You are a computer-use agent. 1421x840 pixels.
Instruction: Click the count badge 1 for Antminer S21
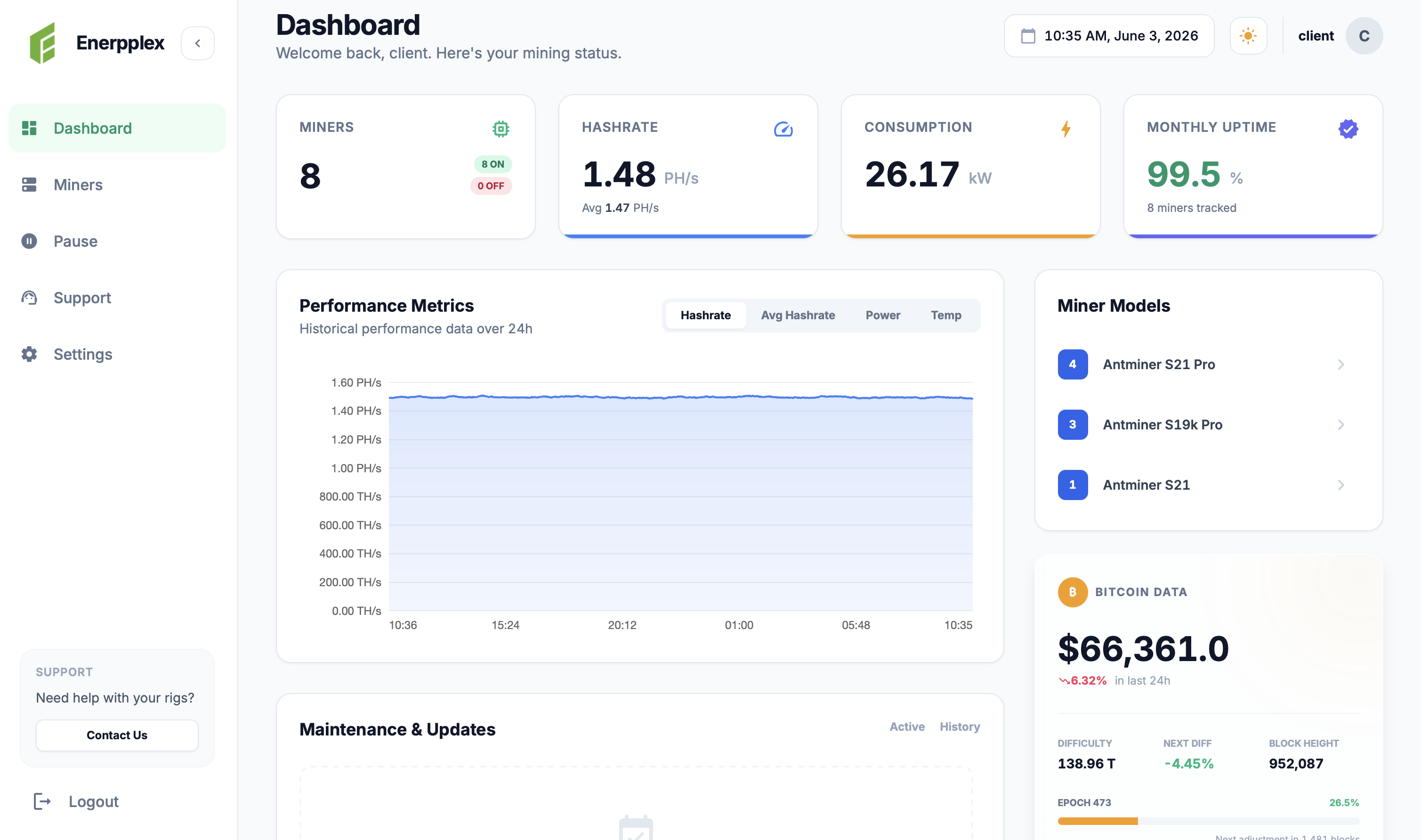coord(1073,485)
